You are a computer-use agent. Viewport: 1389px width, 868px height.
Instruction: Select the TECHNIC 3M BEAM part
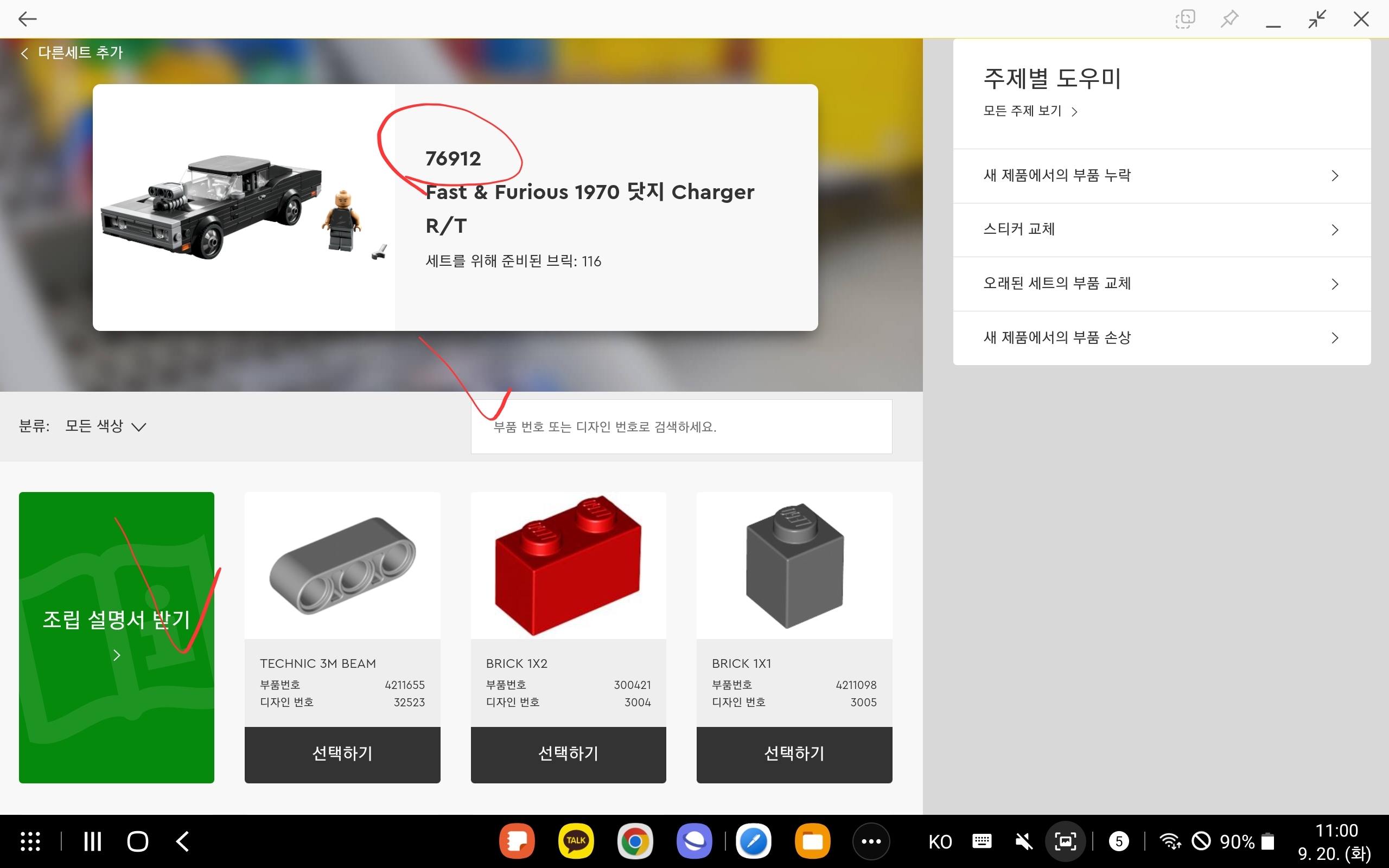[342, 754]
